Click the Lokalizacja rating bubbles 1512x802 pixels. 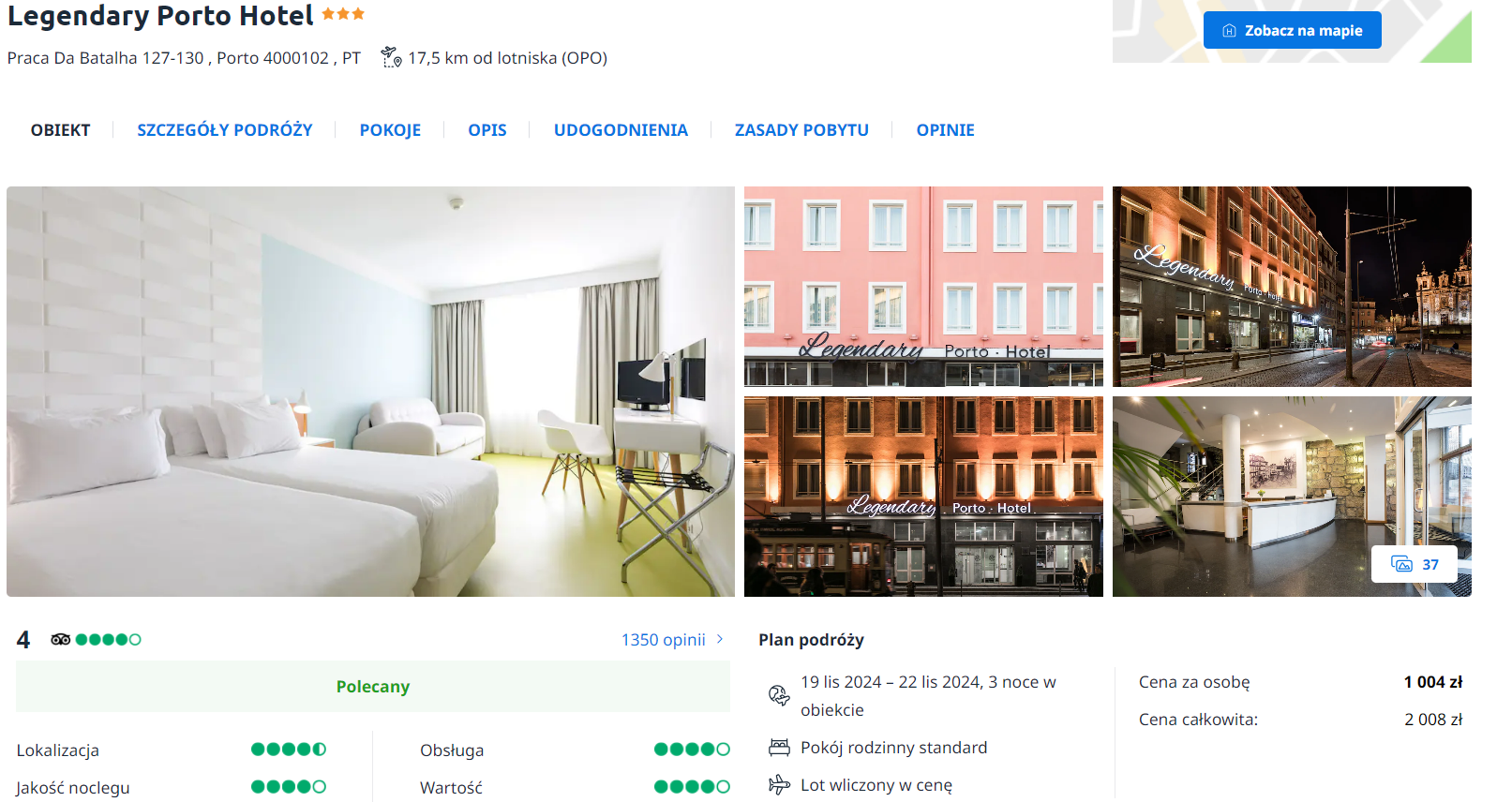tap(289, 750)
